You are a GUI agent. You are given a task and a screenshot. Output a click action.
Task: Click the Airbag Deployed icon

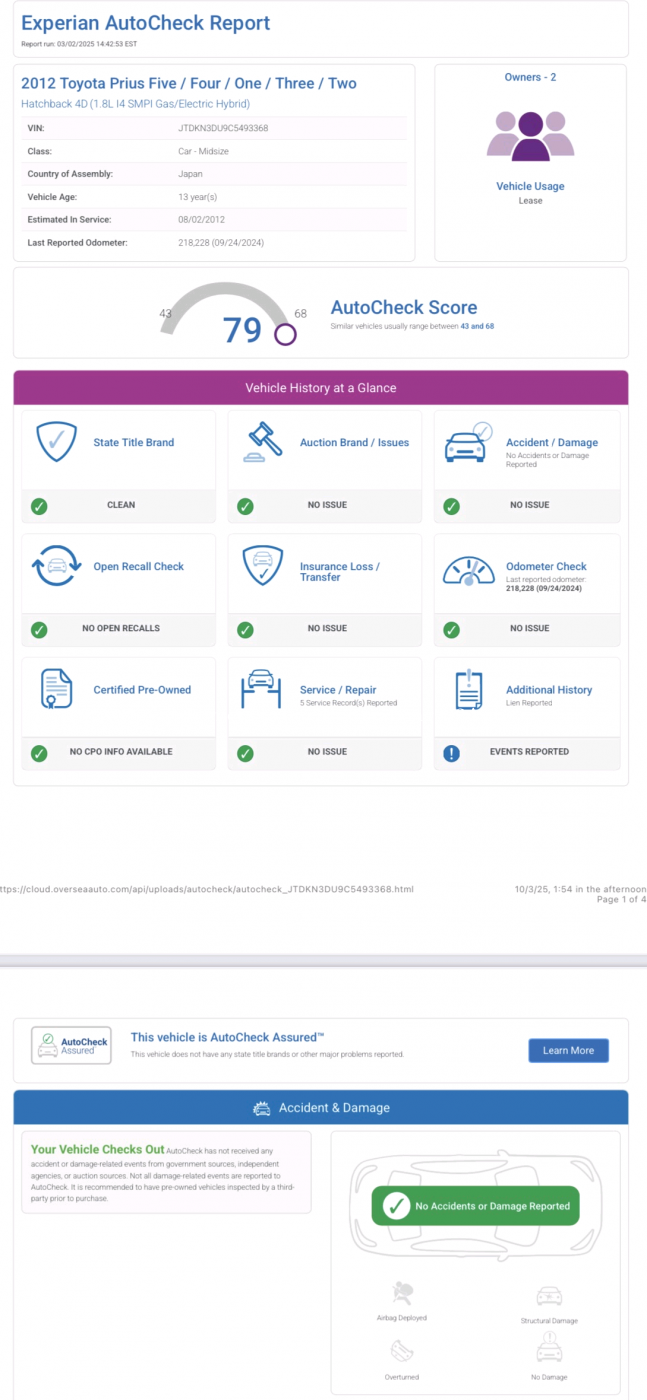coord(403,1294)
